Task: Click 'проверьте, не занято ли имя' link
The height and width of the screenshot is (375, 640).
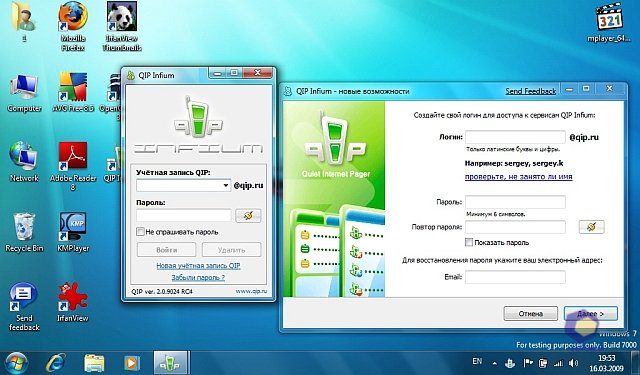Action: tap(518, 177)
